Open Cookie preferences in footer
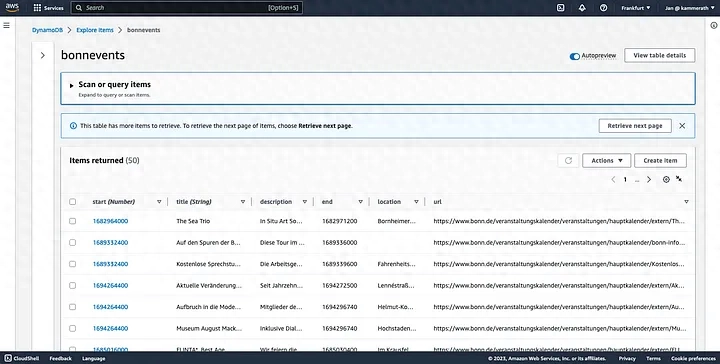The height and width of the screenshot is (364, 720). click(693, 358)
